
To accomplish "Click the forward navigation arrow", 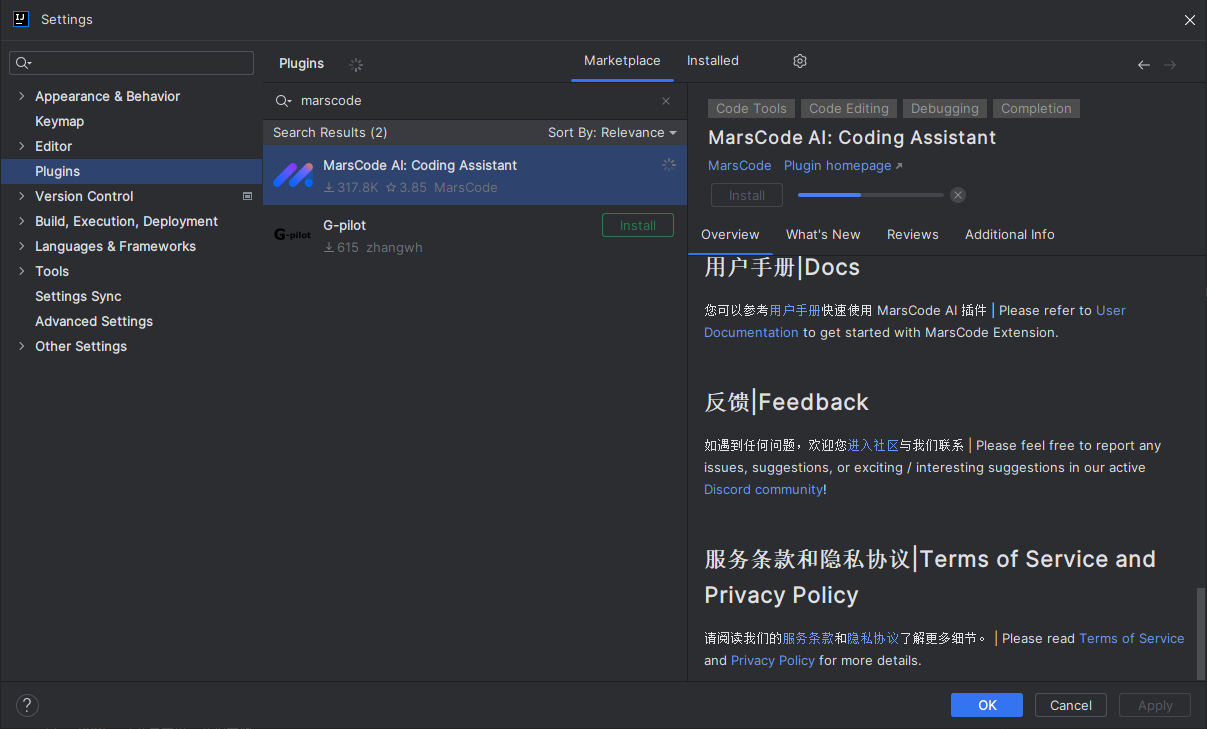I will pos(1170,65).
